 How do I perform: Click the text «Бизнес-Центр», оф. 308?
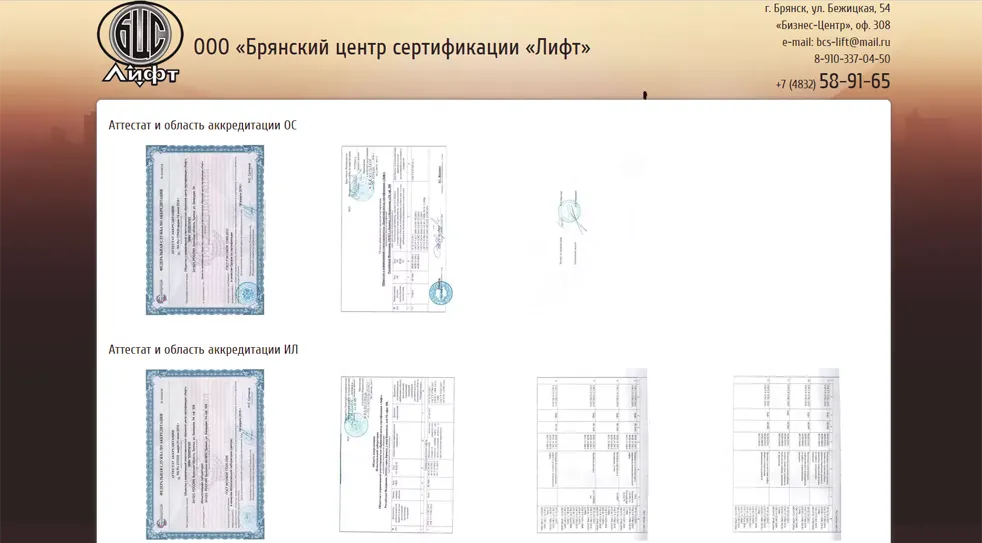click(x=833, y=26)
